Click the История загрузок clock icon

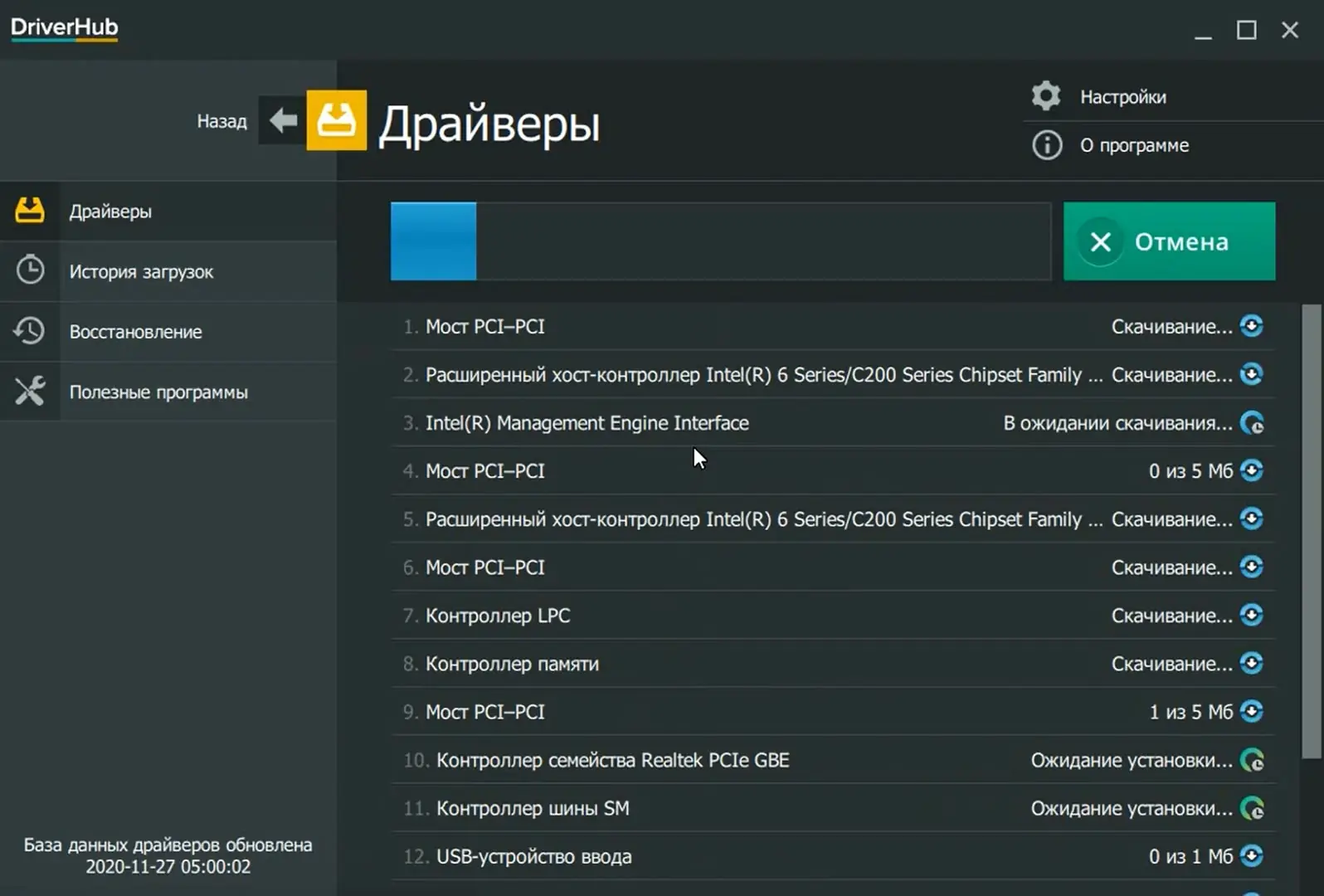(30, 270)
